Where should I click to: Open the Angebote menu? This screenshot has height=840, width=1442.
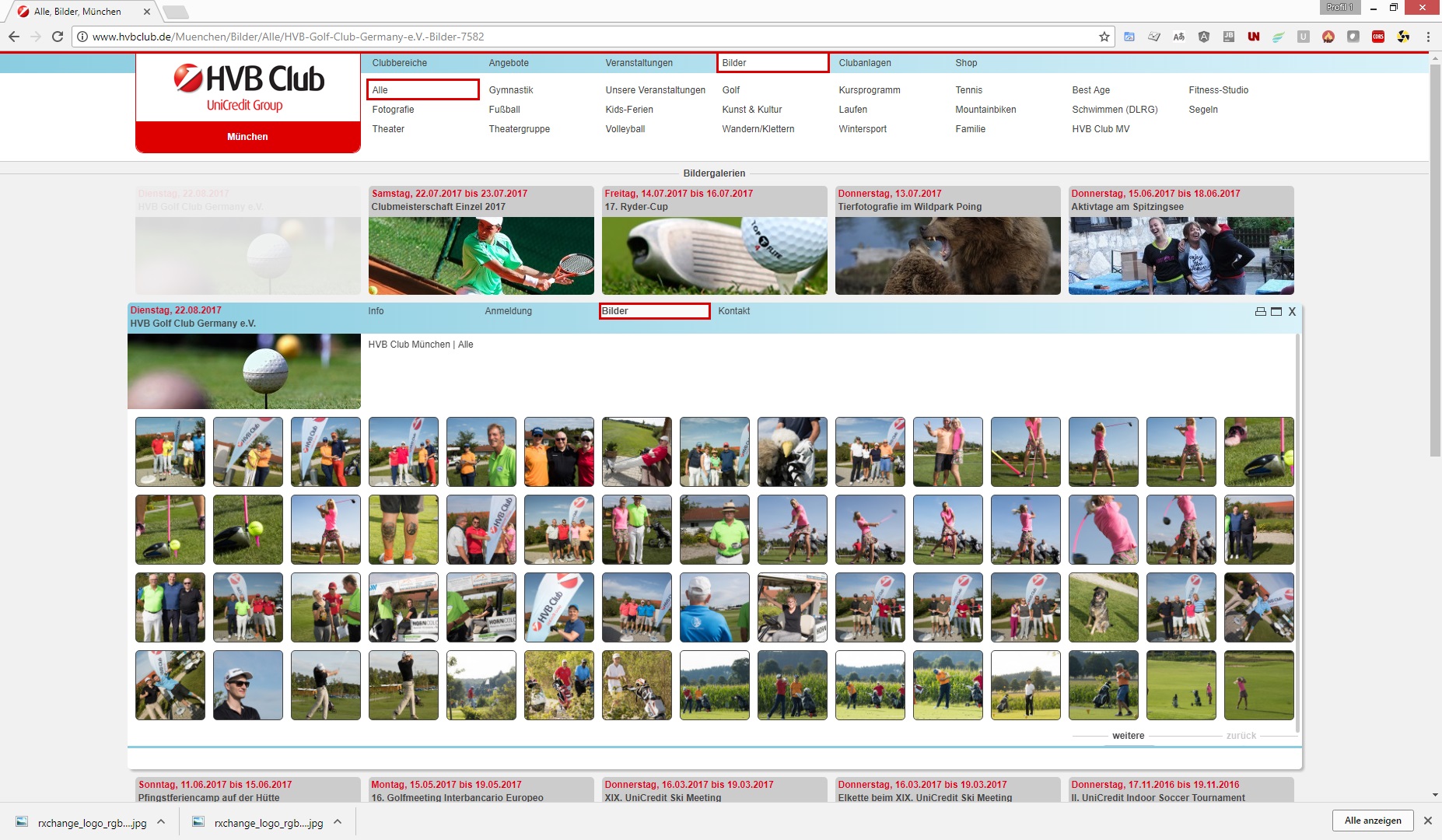(509, 63)
